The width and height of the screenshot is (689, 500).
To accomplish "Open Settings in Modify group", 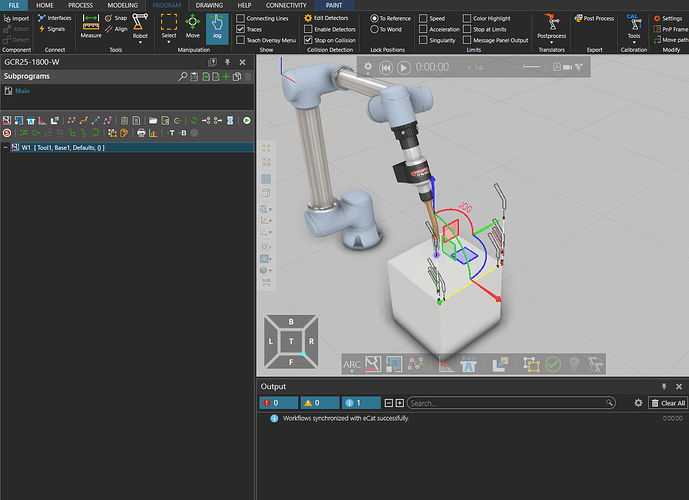I will [x=667, y=18].
